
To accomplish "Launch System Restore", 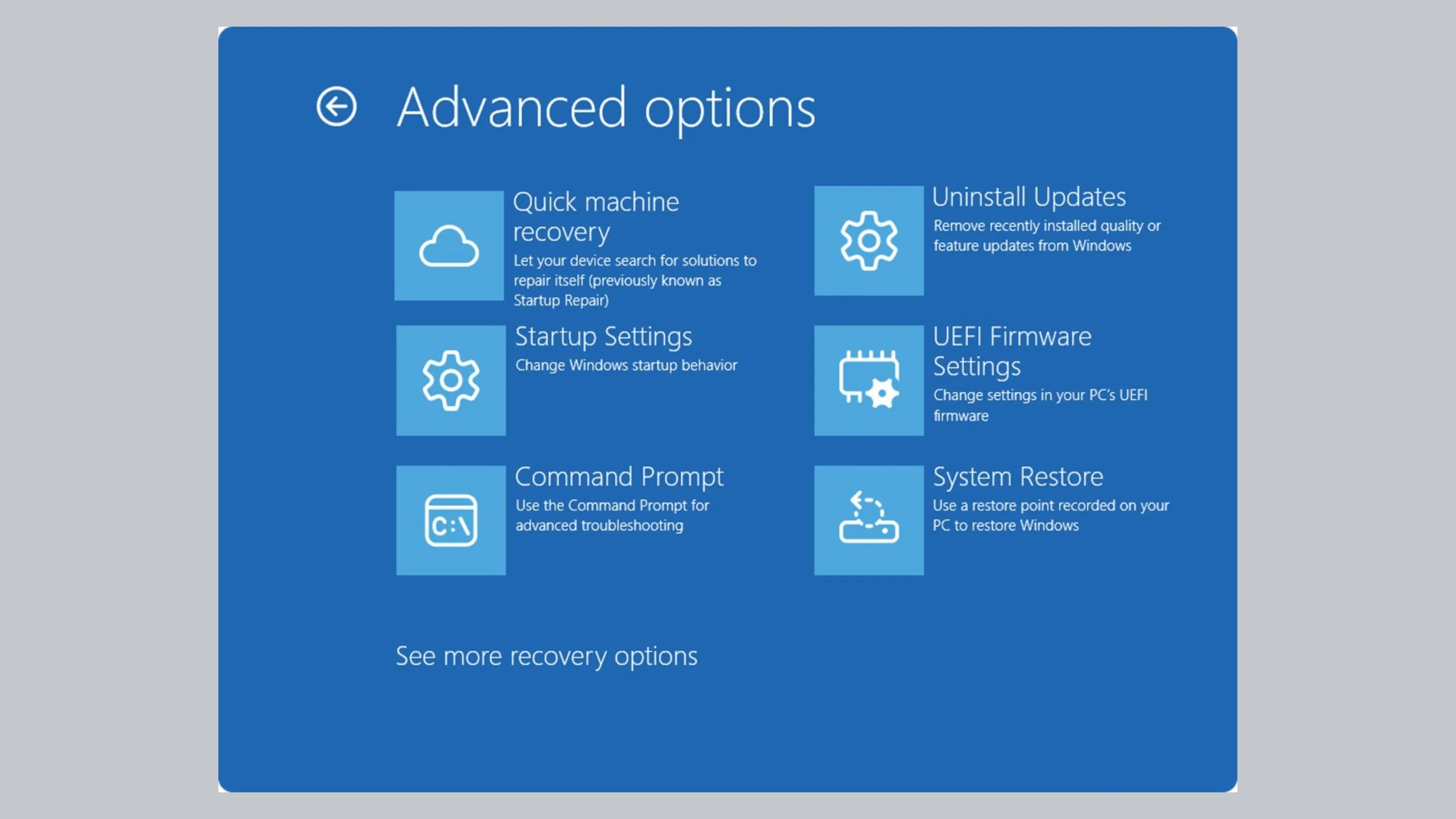I will pos(1016,476).
